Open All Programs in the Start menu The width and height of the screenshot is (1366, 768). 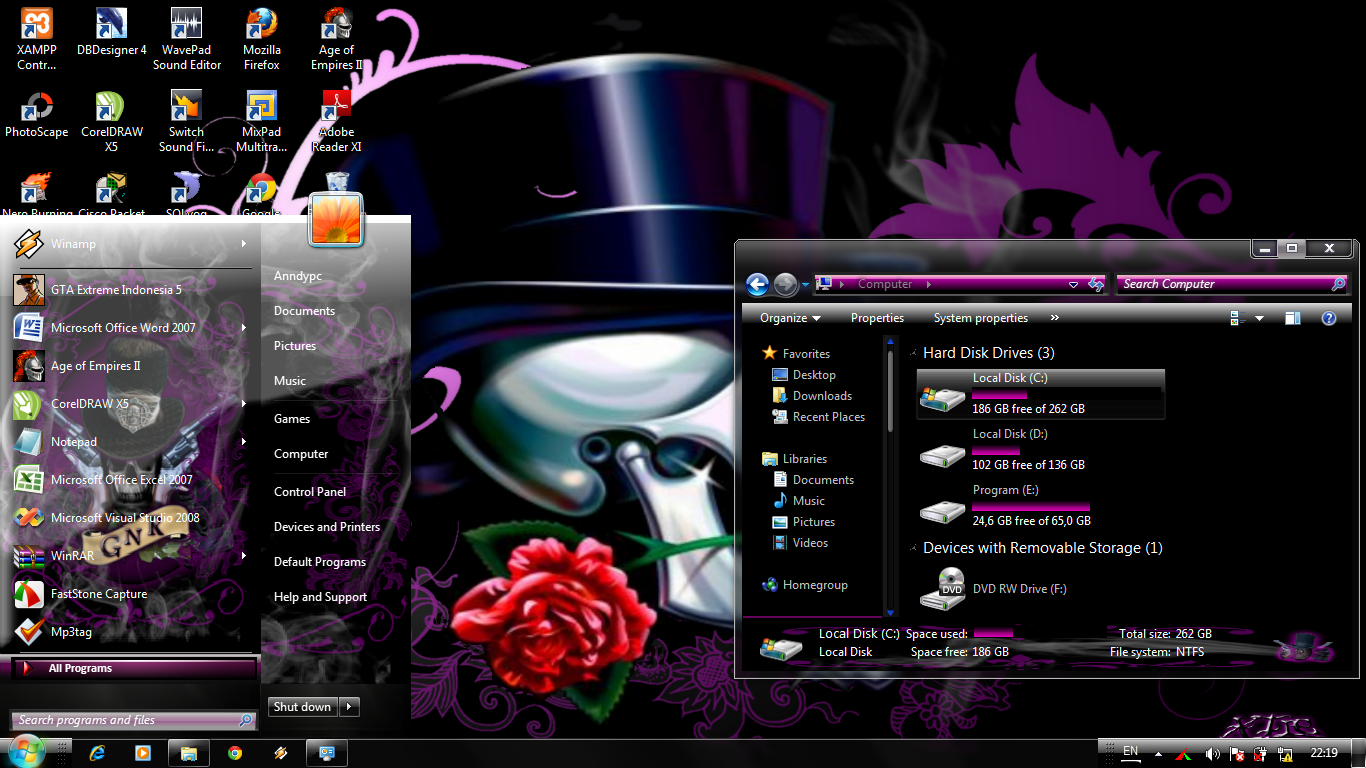coord(134,669)
